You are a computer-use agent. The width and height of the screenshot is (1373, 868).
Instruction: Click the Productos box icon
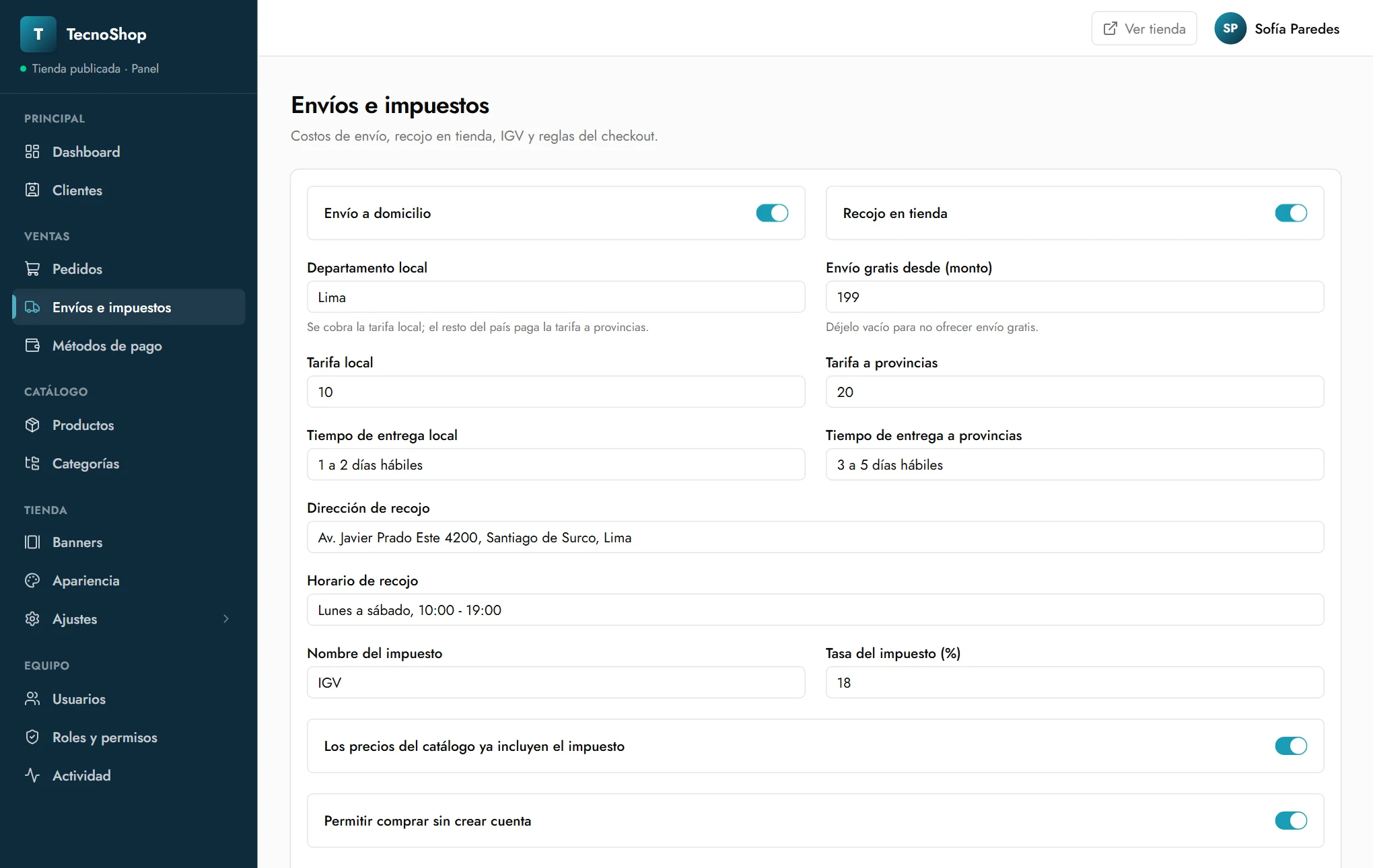[x=32, y=425]
